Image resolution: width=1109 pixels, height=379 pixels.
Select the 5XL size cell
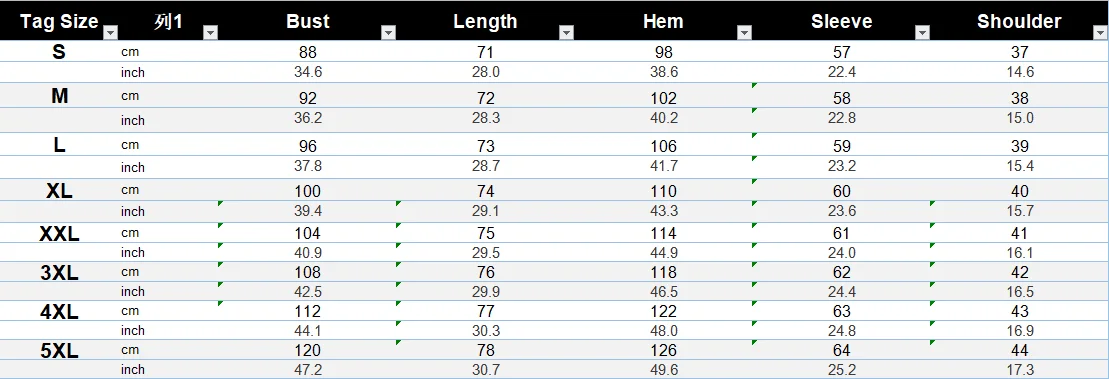pyautogui.click(x=59, y=351)
